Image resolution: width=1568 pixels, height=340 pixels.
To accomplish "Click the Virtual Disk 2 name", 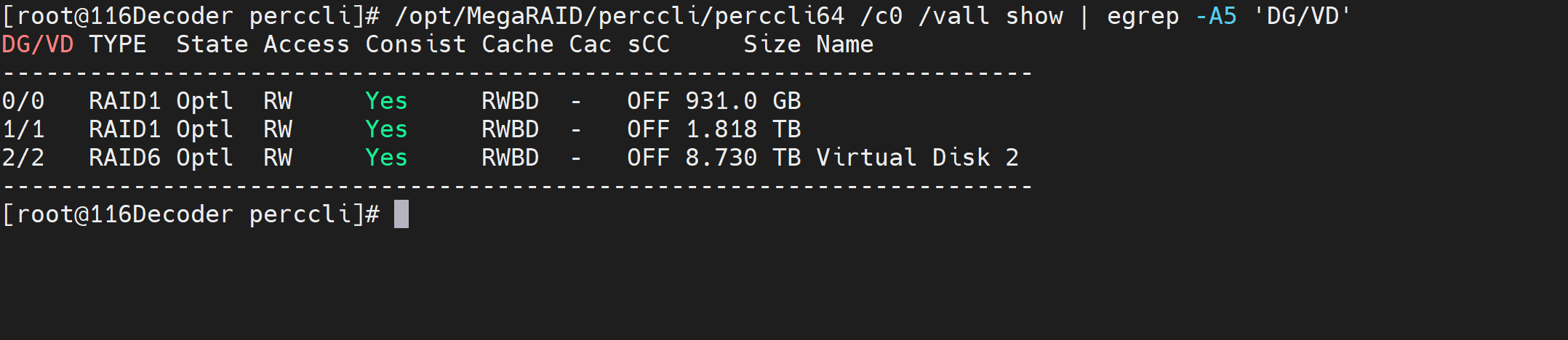I will [x=917, y=158].
